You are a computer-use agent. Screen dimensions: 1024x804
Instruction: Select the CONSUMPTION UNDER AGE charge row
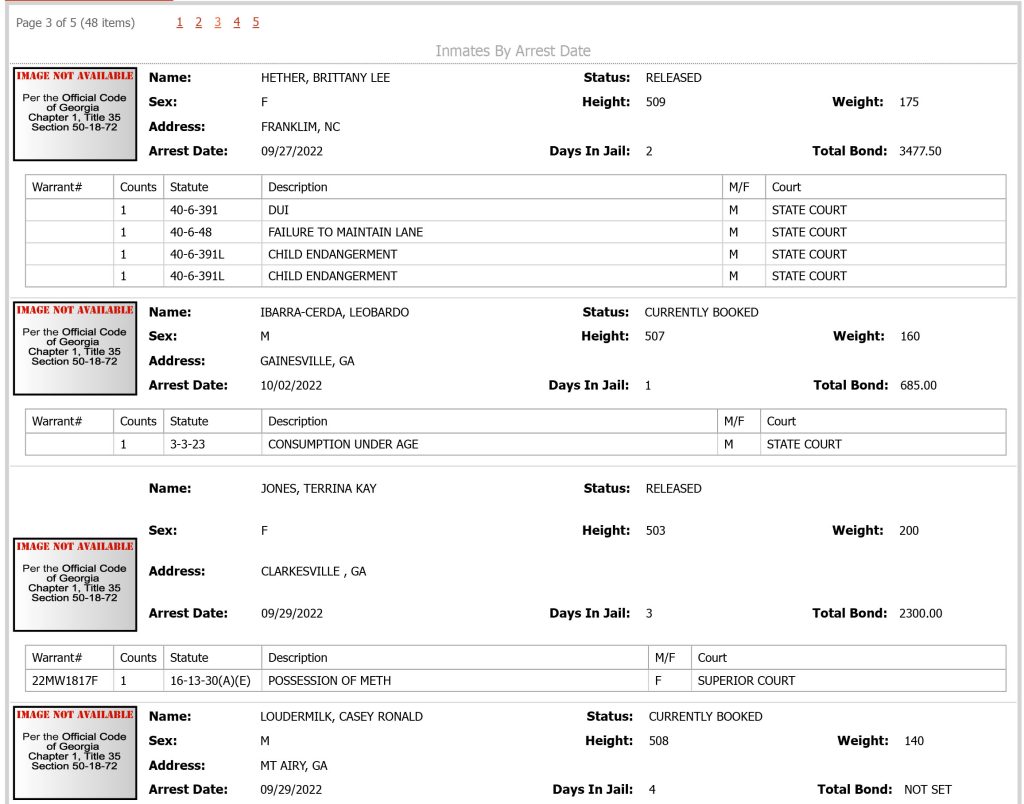(x=515, y=444)
